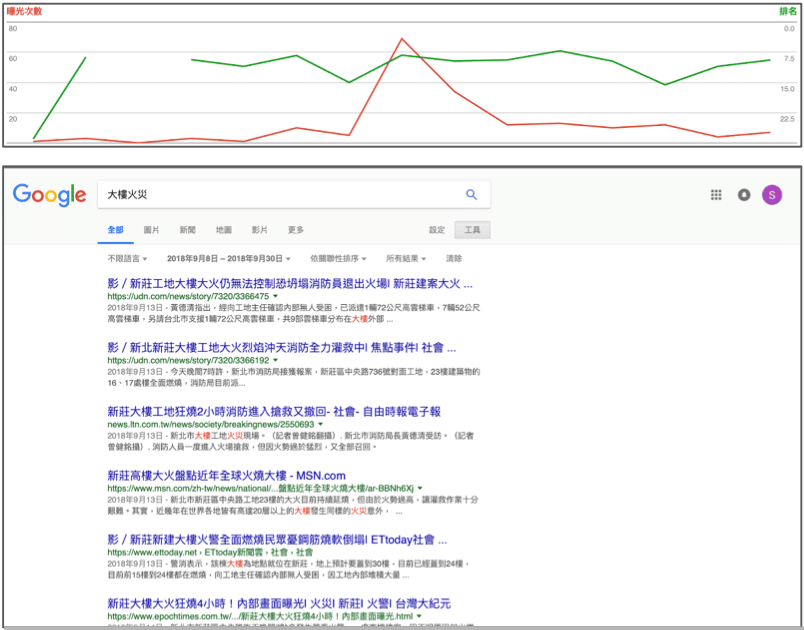The width and height of the screenshot is (804, 630).
Task: Click inside the search box containing 大樓火災
Action: point(200,194)
